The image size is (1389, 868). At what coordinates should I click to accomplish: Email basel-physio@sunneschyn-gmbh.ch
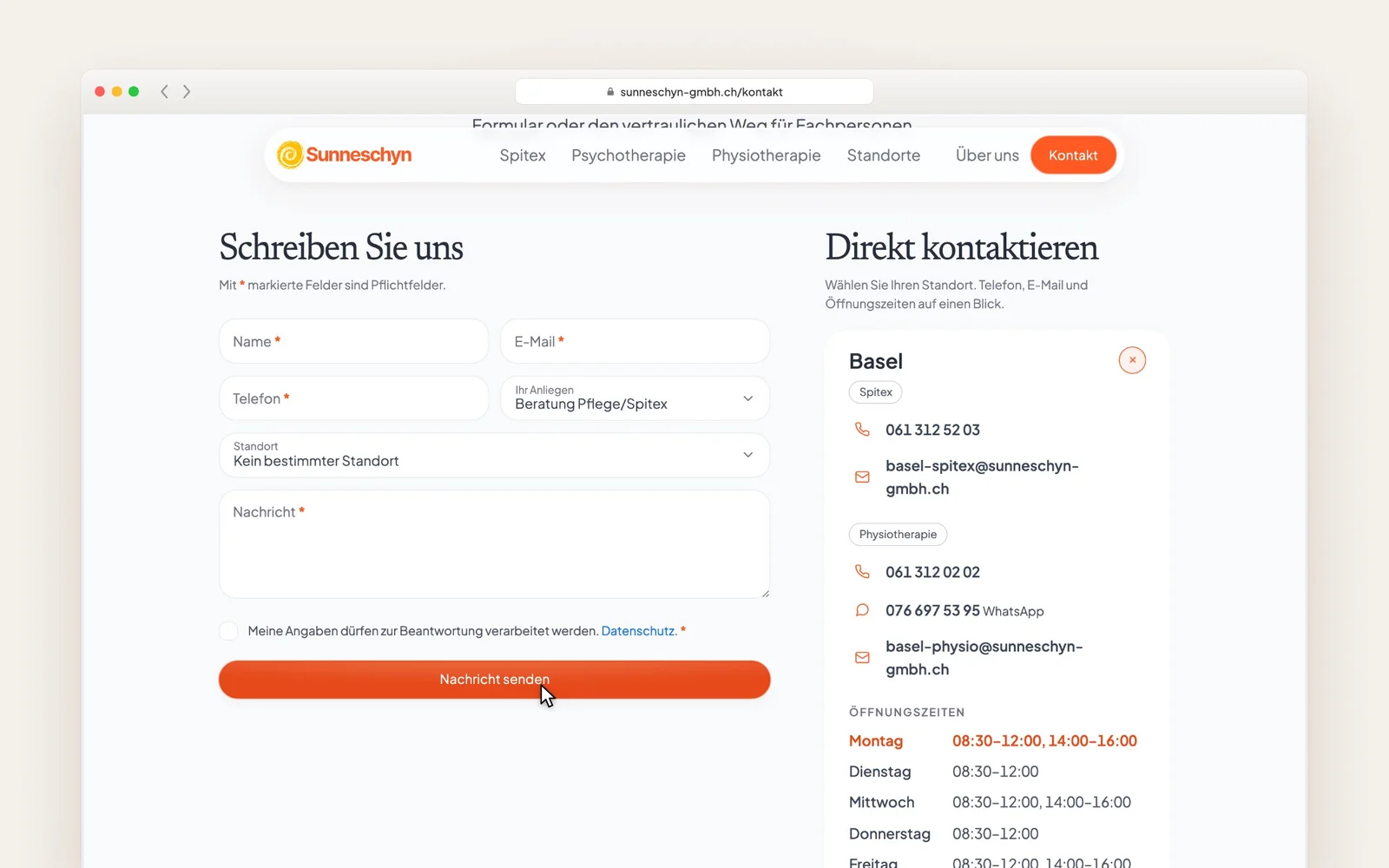tap(984, 658)
